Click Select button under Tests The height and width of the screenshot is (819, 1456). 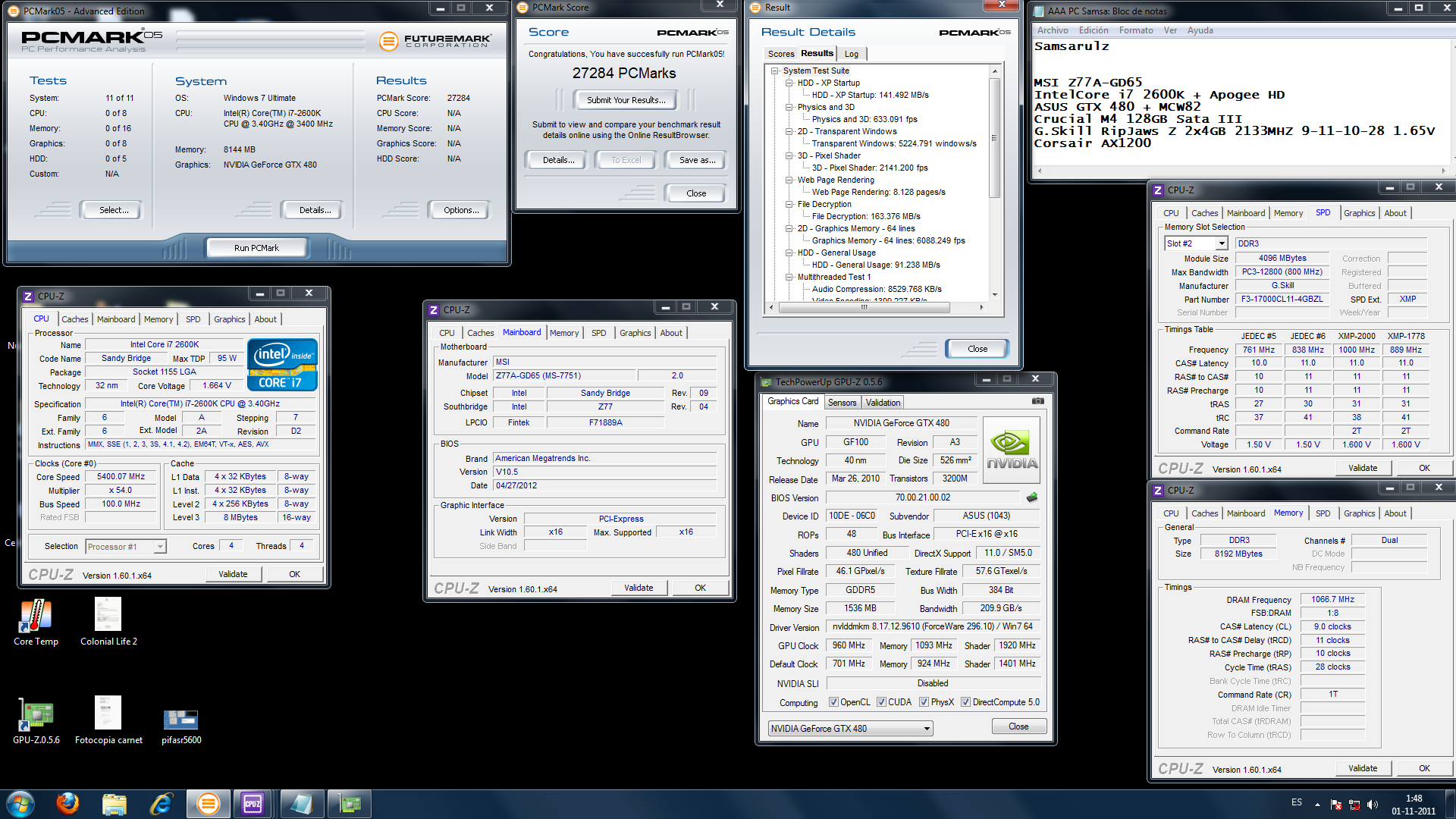click(113, 210)
